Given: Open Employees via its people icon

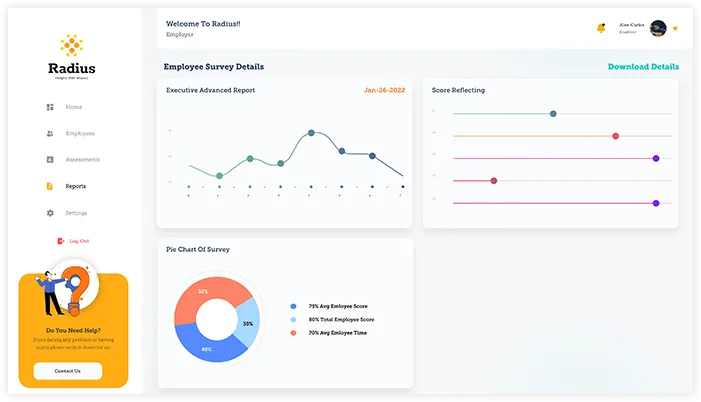Looking at the screenshot, I should pos(50,133).
